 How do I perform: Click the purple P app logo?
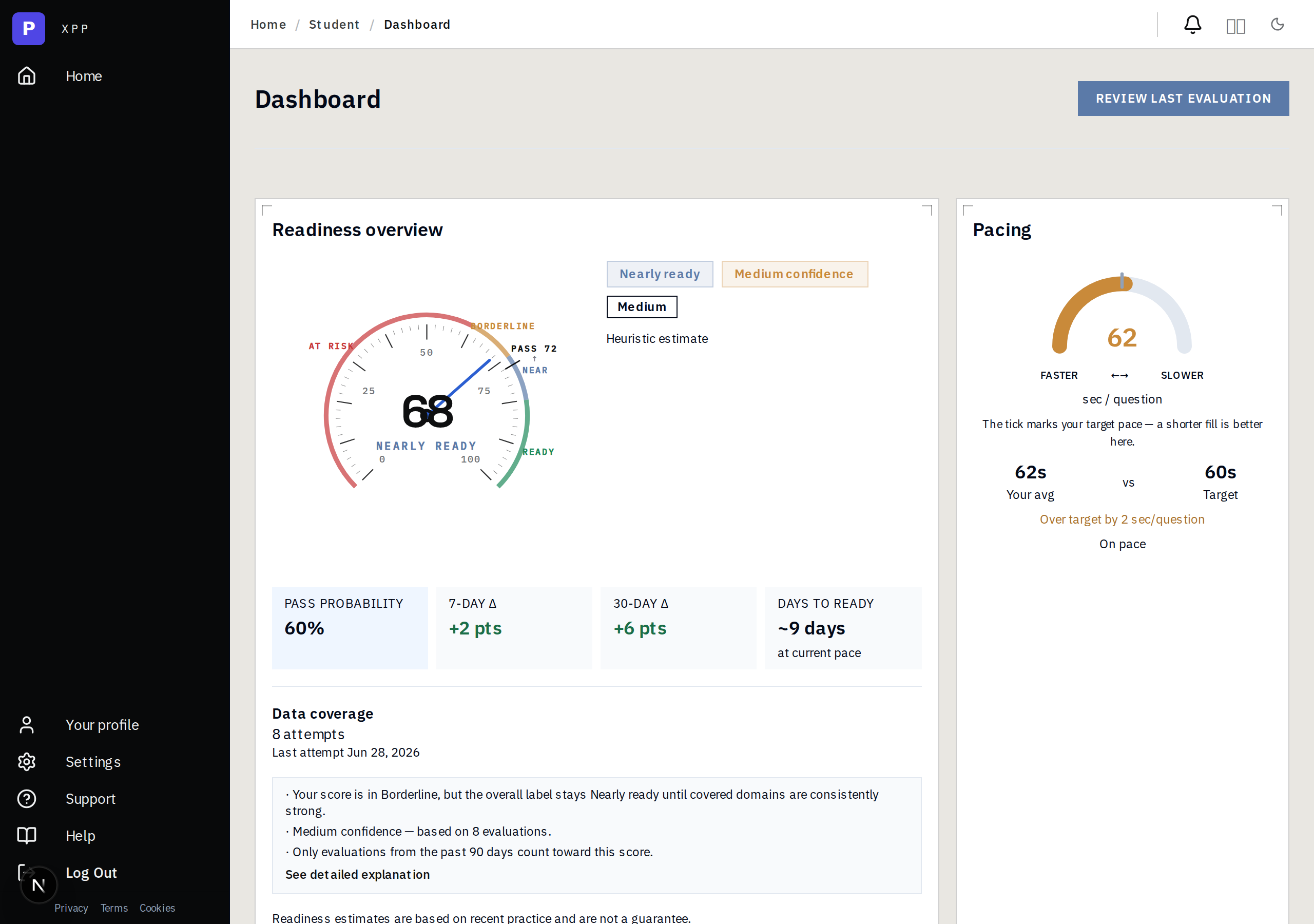(x=29, y=28)
